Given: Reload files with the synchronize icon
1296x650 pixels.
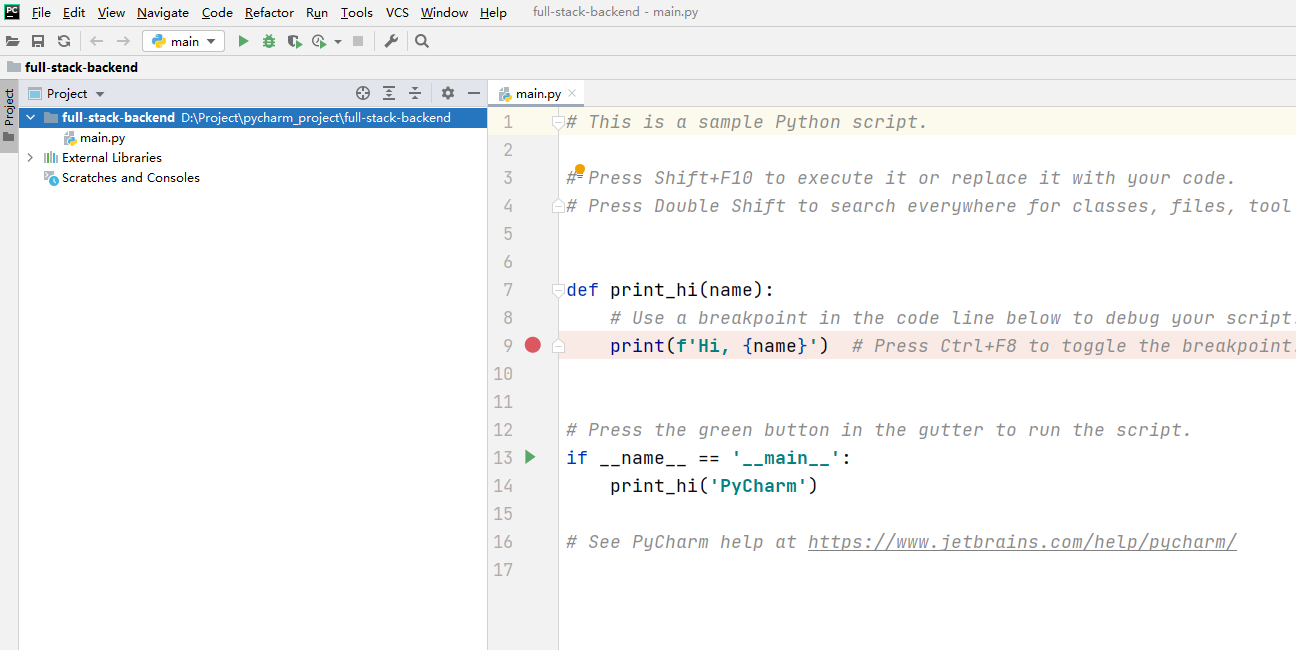Looking at the screenshot, I should 64,41.
